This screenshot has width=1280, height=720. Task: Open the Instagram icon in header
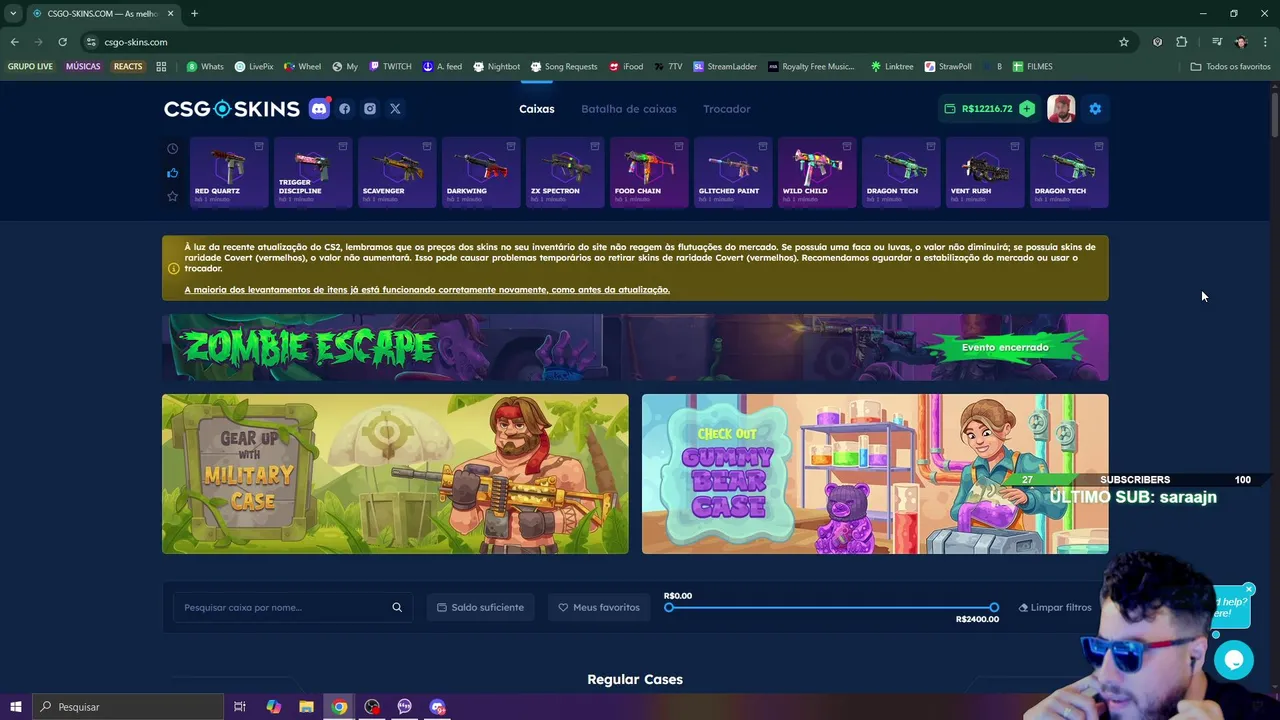[370, 109]
